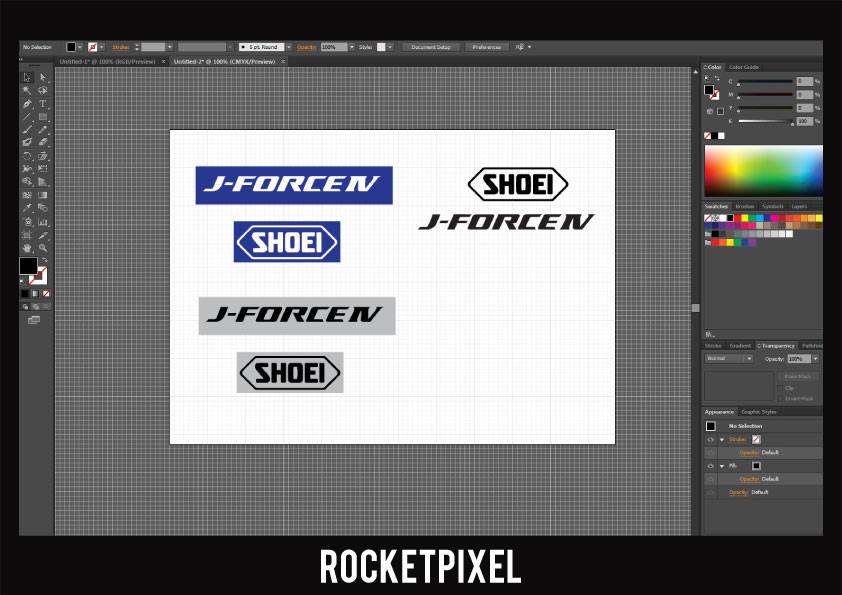Select the Column Graph tool
This screenshot has width=842, height=595.
[x=43, y=221]
